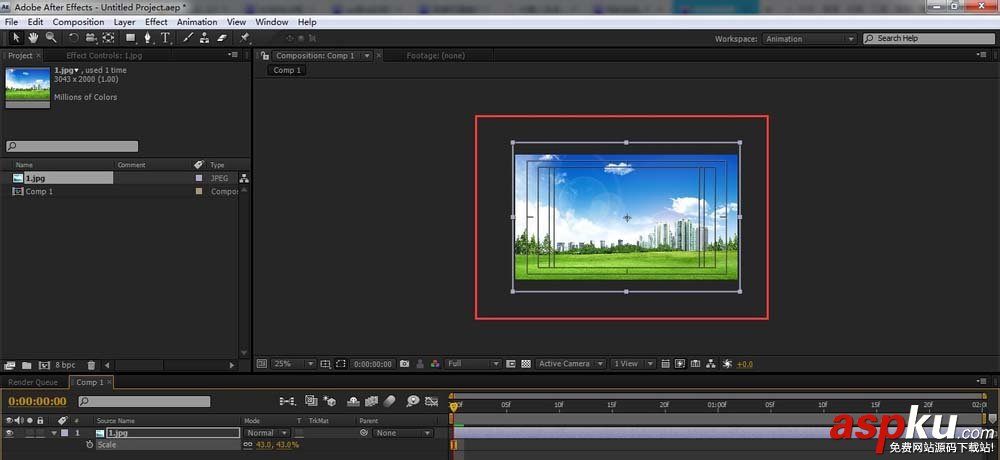Open the 1 View layout dropdown

click(x=632, y=364)
